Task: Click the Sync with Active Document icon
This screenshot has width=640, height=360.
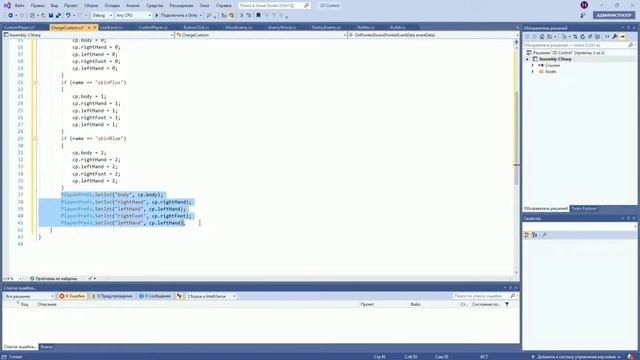Action: 575,37
